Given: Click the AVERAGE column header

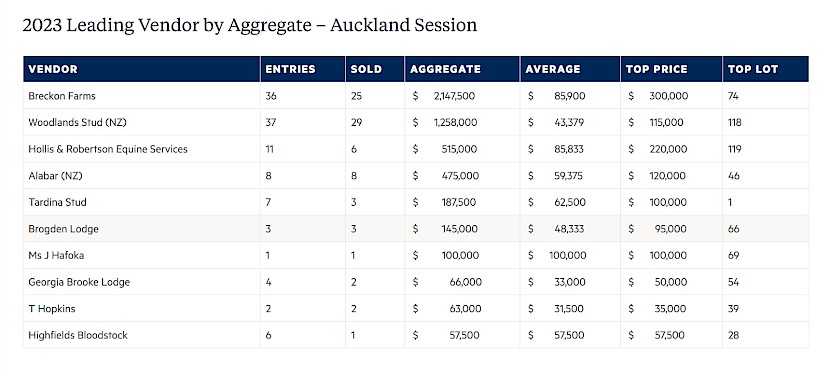Looking at the screenshot, I should pos(553,69).
